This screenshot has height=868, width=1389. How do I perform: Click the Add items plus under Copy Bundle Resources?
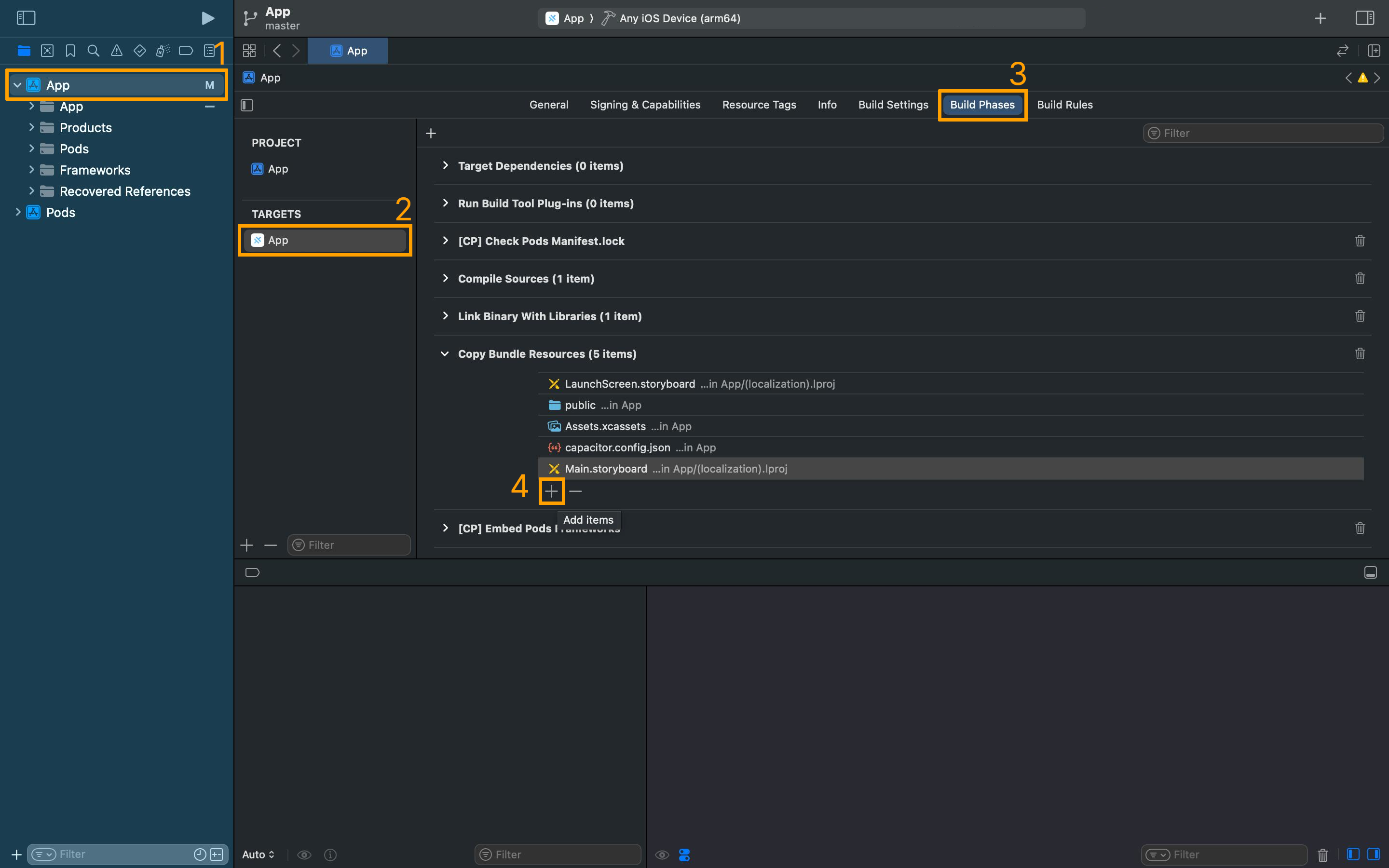click(x=551, y=491)
